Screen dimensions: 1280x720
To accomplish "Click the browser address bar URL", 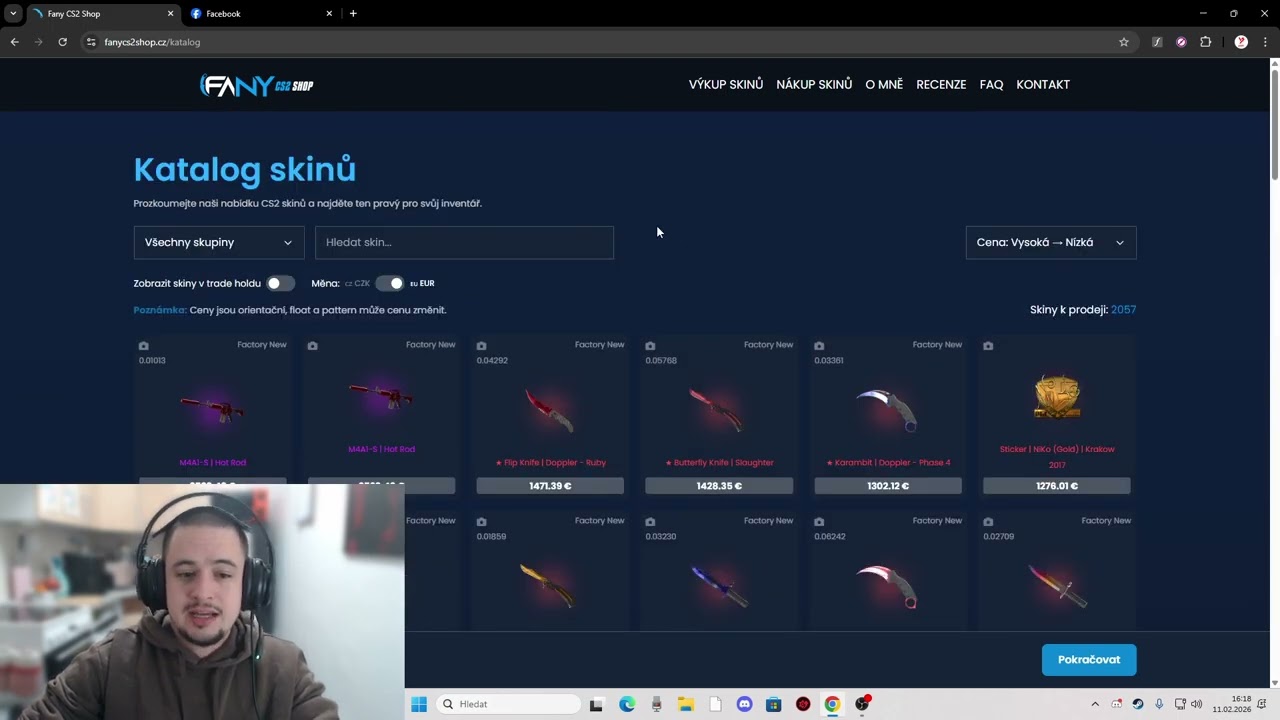I will click(152, 42).
